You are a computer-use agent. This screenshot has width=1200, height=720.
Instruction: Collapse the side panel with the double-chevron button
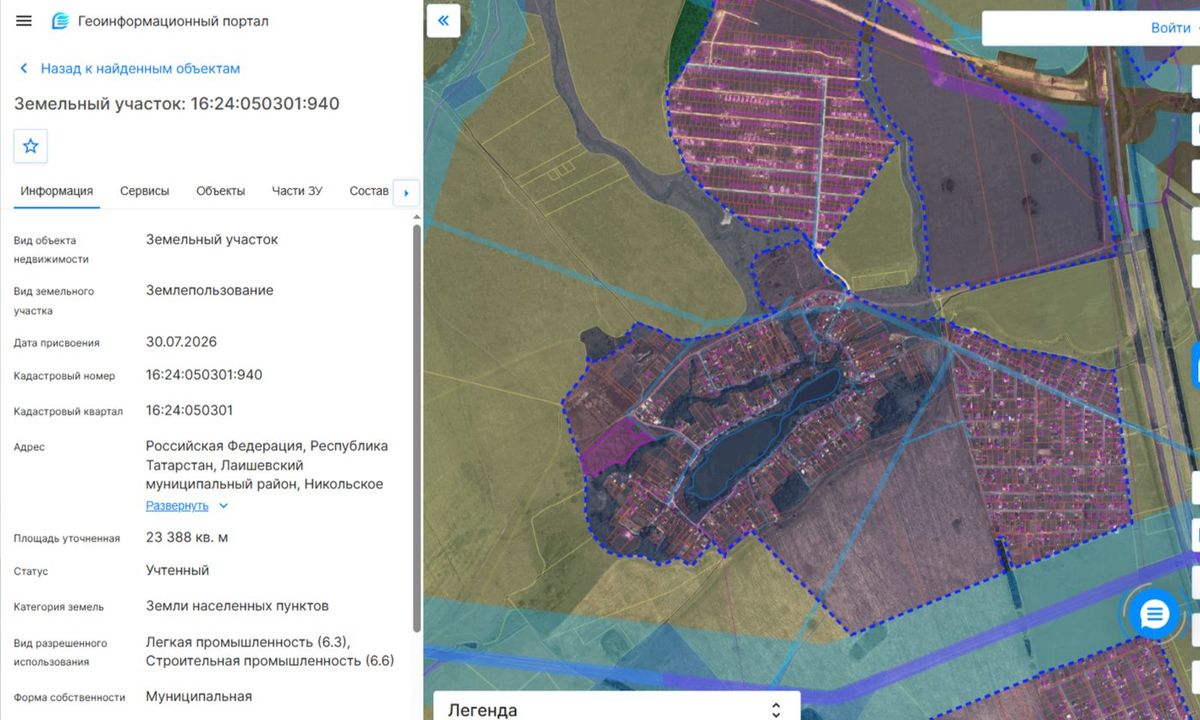tap(443, 20)
